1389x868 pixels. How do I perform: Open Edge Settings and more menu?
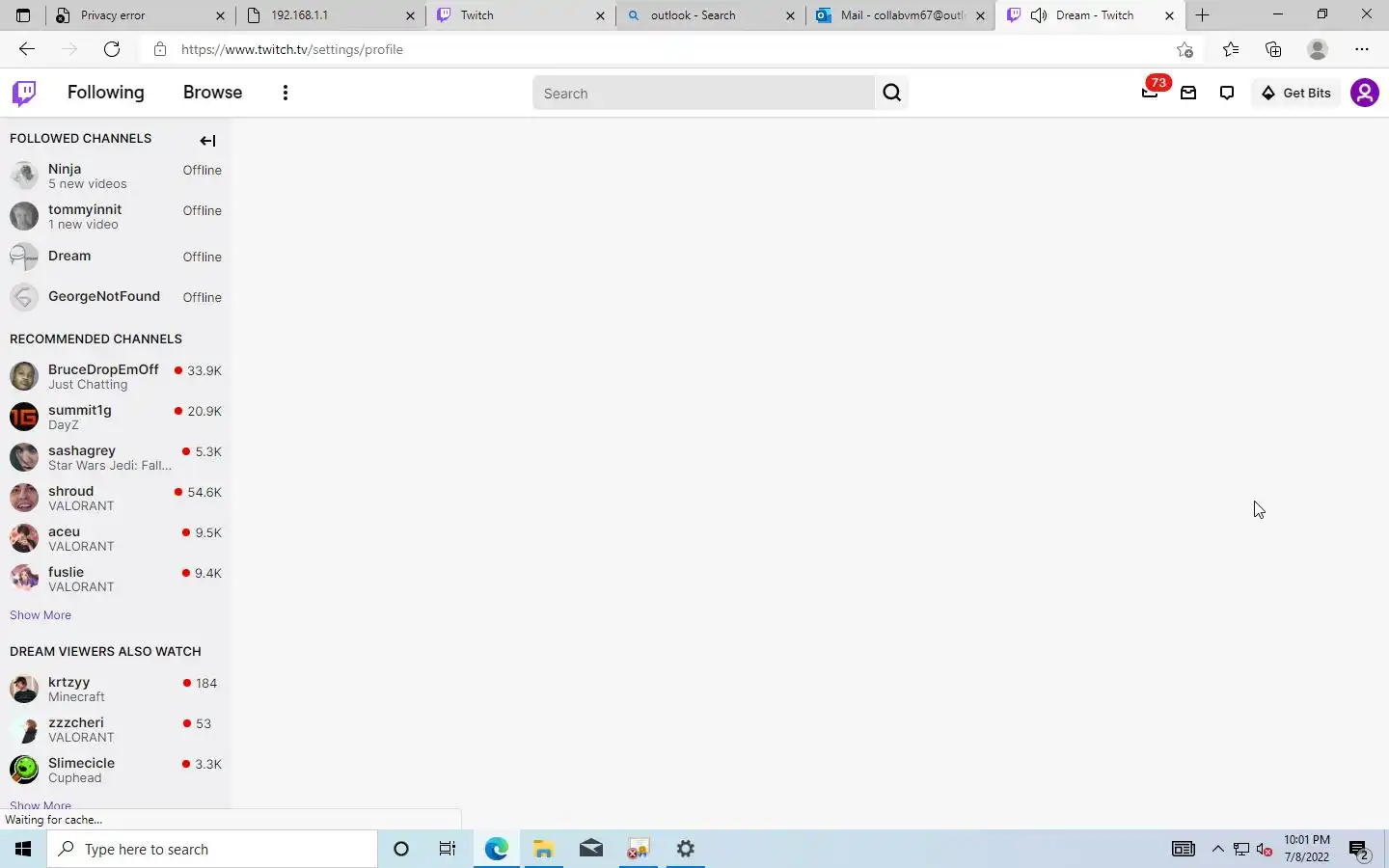point(1361,49)
